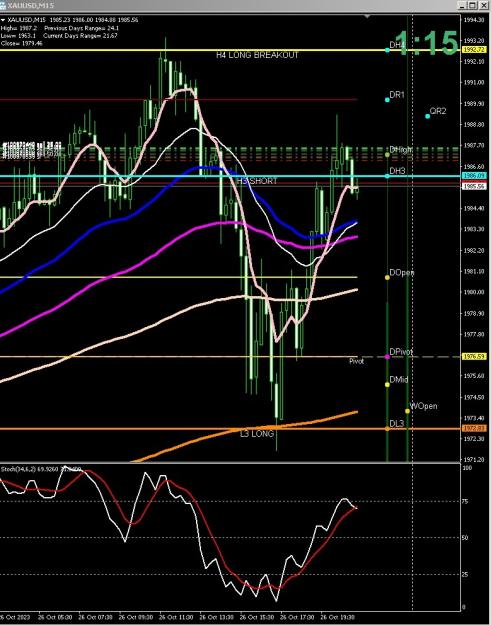This screenshot has width=491, height=625.
Task: Select the cyan DR1 level dot
Action: 387,100
